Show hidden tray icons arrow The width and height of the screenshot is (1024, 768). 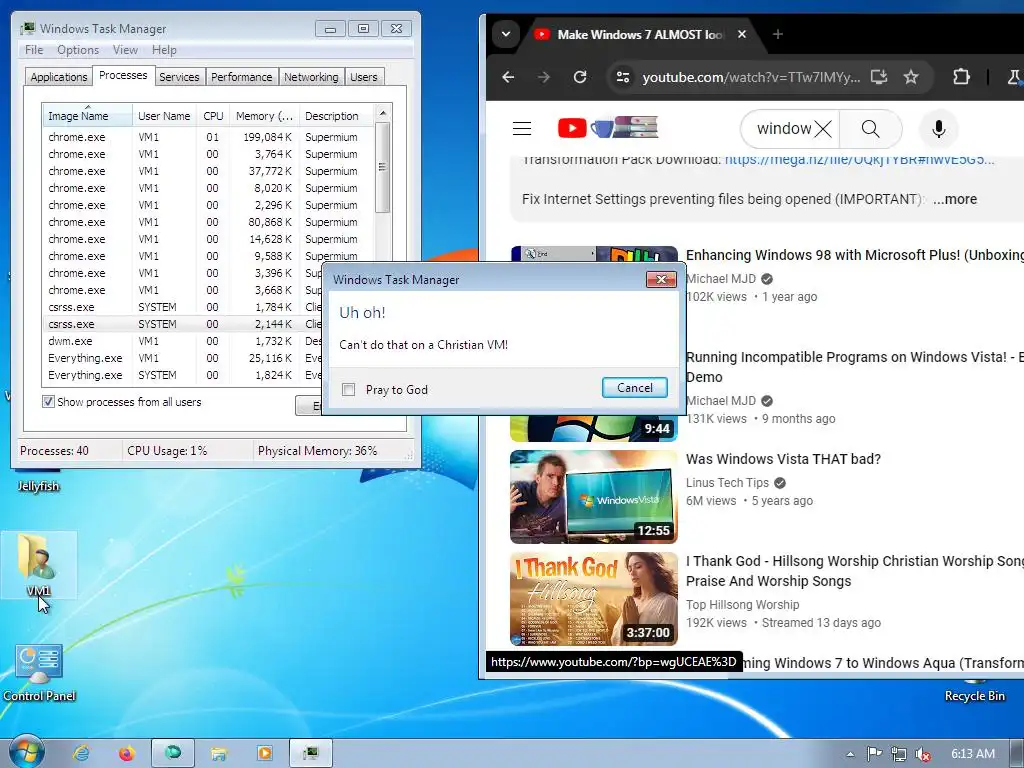click(850, 754)
